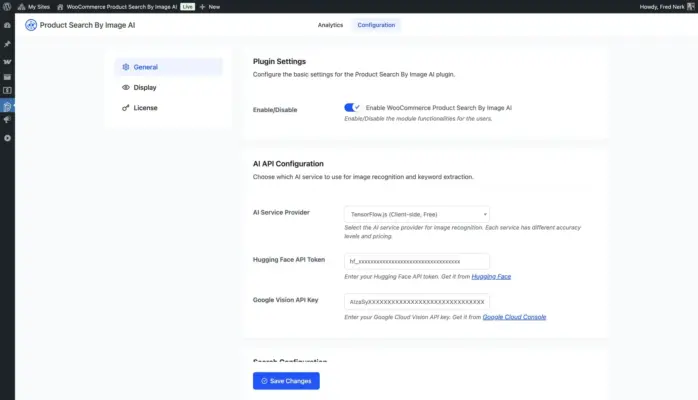
Task: Click the Plugin Settings heading
Action: pyautogui.click(x=279, y=61)
